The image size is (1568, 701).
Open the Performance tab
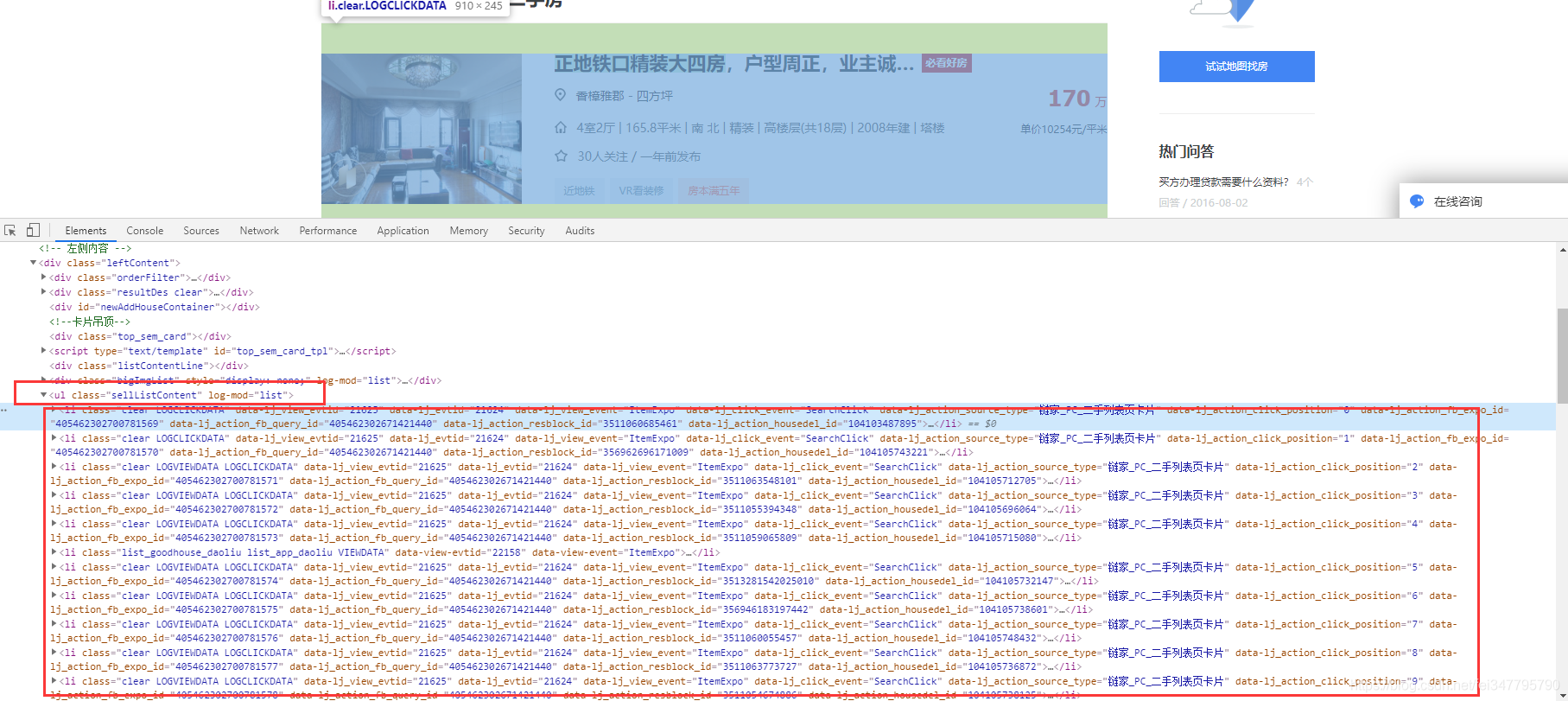(327, 231)
